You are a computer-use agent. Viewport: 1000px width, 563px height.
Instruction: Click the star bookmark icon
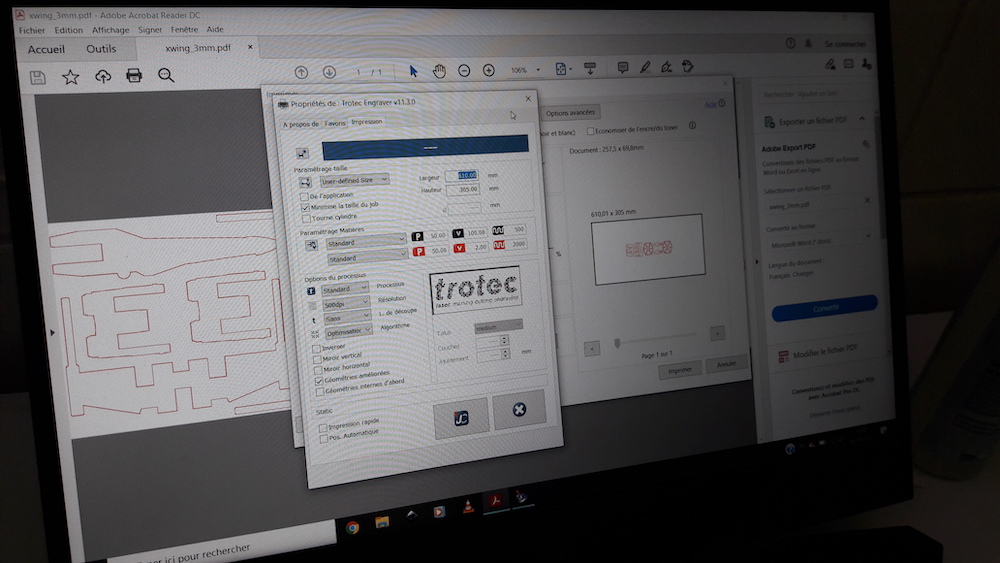[70, 77]
